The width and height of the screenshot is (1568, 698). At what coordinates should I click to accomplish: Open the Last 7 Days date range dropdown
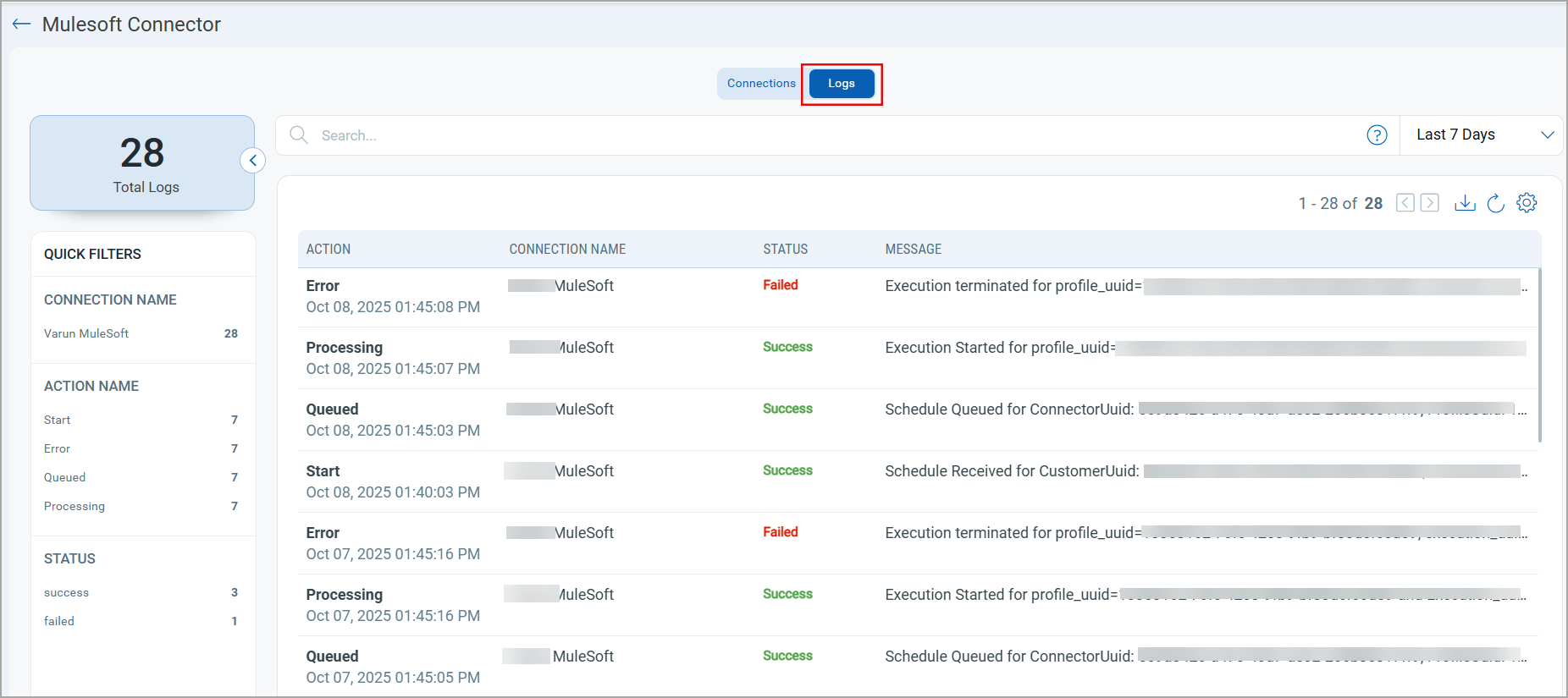pos(1482,135)
